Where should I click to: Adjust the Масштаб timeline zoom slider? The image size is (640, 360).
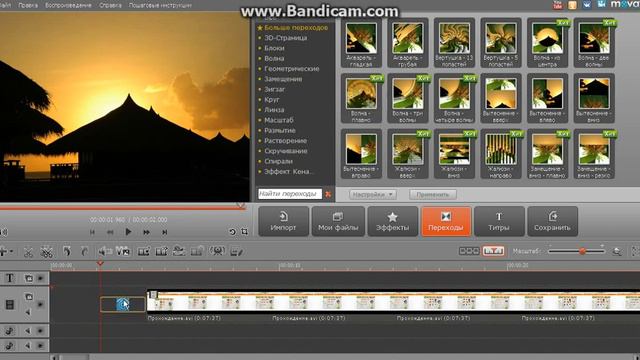click(x=576, y=251)
